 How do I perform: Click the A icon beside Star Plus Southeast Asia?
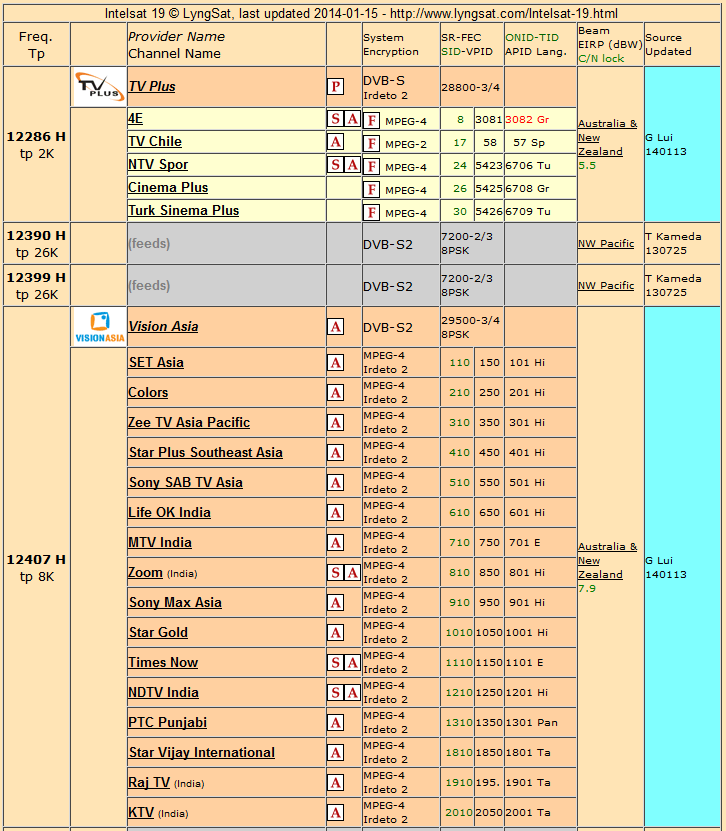[x=335, y=453]
